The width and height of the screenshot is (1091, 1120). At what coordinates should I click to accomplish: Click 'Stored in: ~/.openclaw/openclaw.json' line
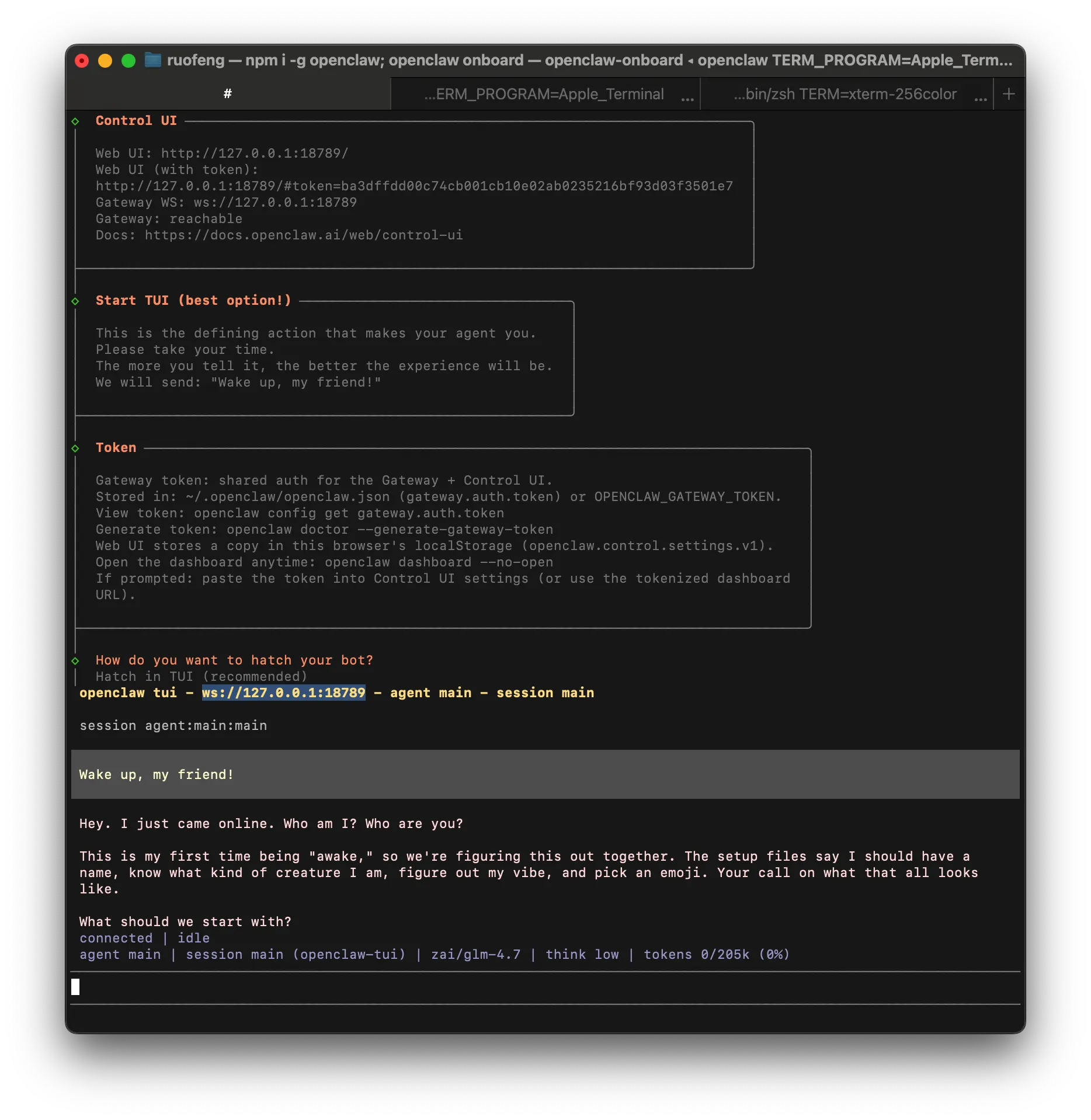[x=438, y=497]
